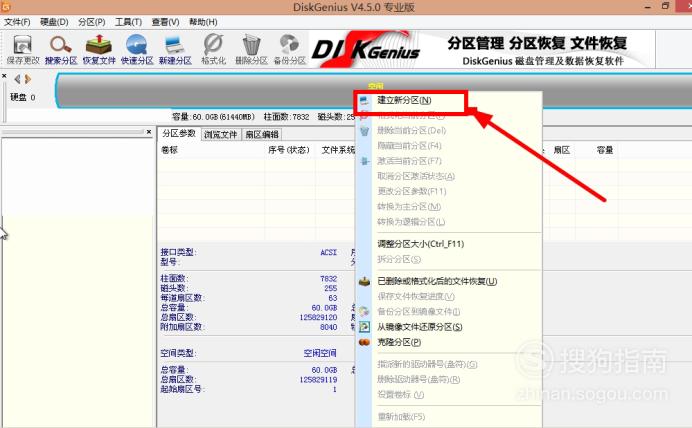Image resolution: width=692 pixels, height=428 pixels.
Task: Click the 硬盘 0 label
Action: coord(23,97)
